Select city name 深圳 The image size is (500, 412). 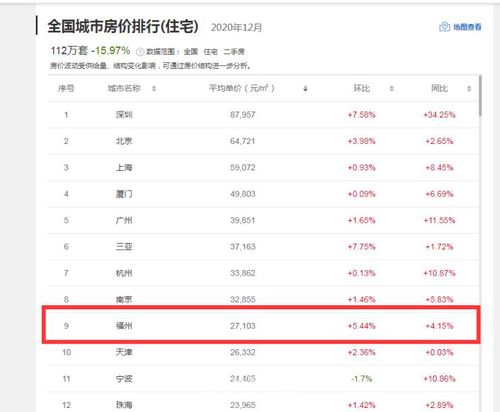click(124, 115)
